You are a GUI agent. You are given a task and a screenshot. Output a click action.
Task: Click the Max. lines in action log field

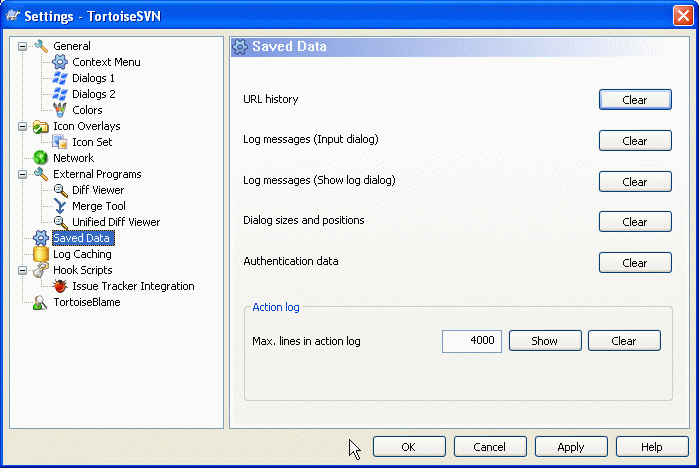(472, 341)
